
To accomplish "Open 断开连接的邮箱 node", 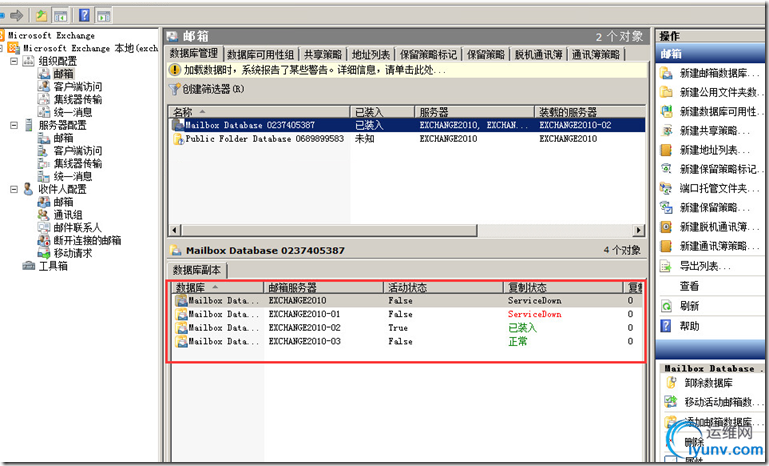I will pyautogui.click(x=87, y=240).
